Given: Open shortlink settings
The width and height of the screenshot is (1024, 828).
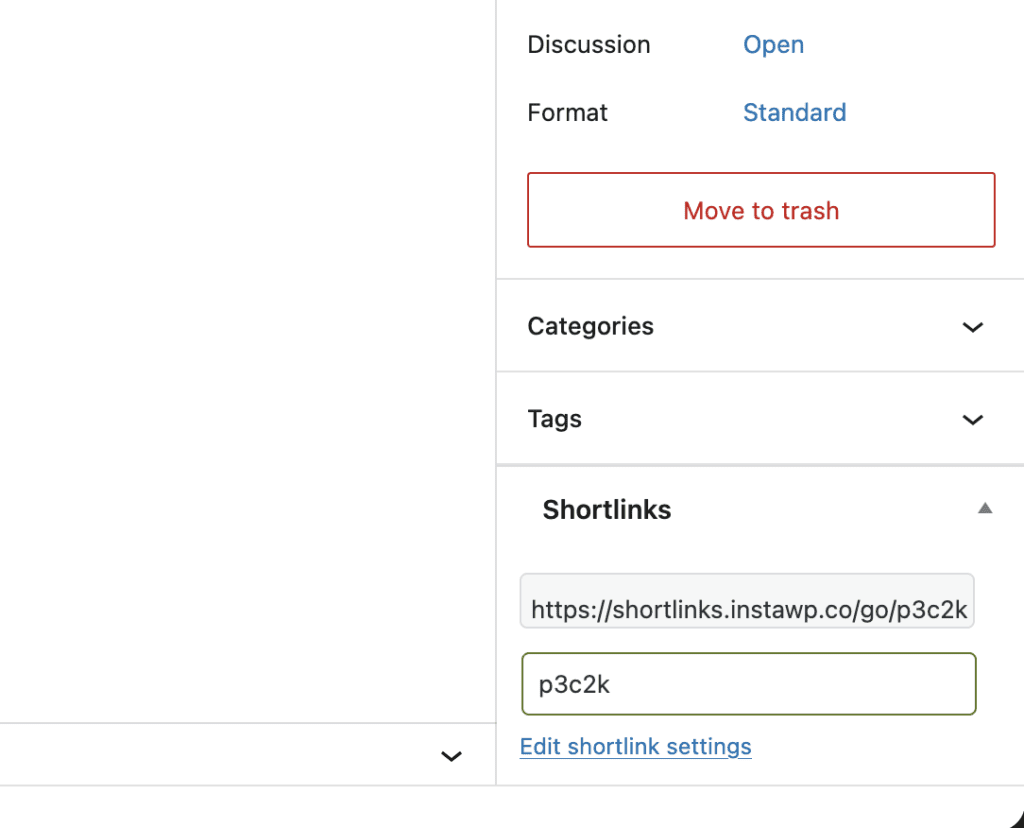Looking at the screenshot, I should [635, 746].
